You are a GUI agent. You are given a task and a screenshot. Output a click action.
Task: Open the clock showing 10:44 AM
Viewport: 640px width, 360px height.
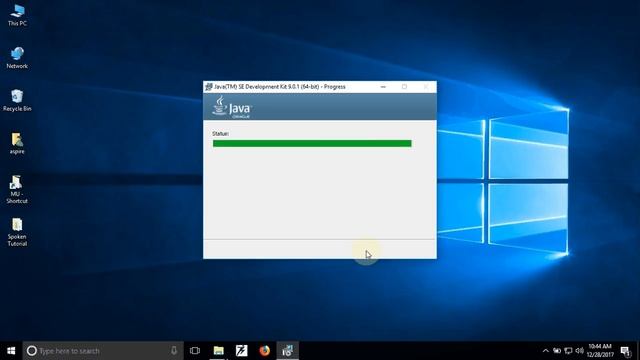pyautogui.click(x=600, y=351)
